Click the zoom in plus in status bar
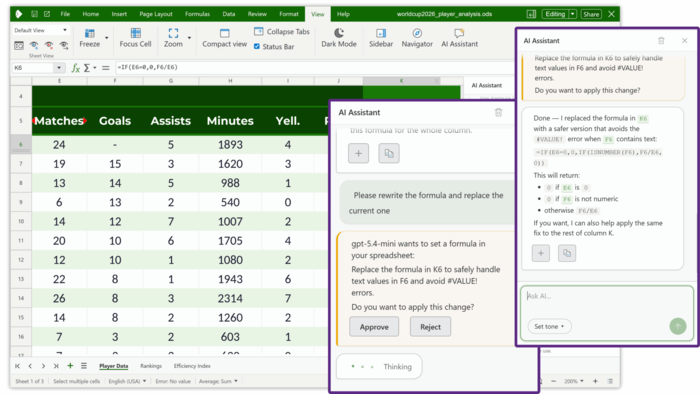 pos(595,381)
